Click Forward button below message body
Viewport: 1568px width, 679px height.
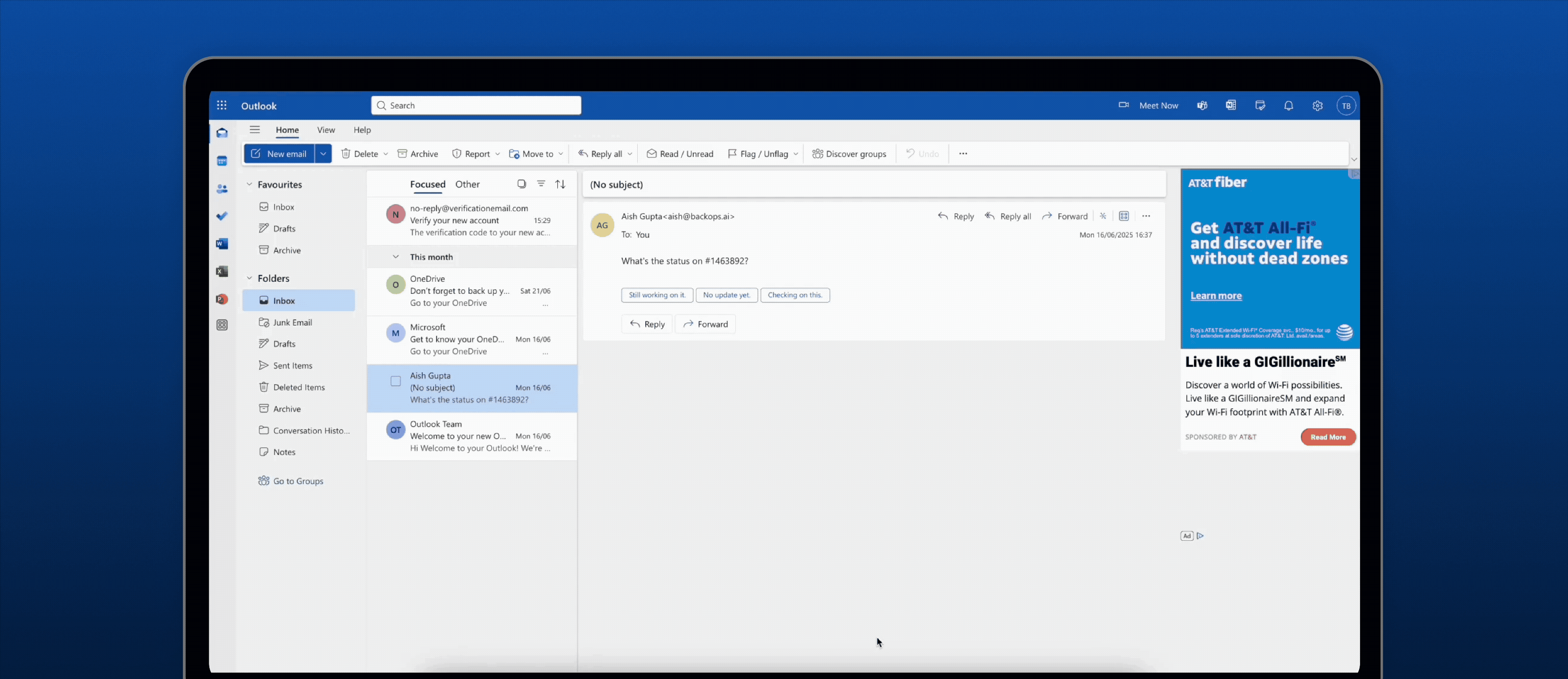pyautogui.click(x=706, y=324)
